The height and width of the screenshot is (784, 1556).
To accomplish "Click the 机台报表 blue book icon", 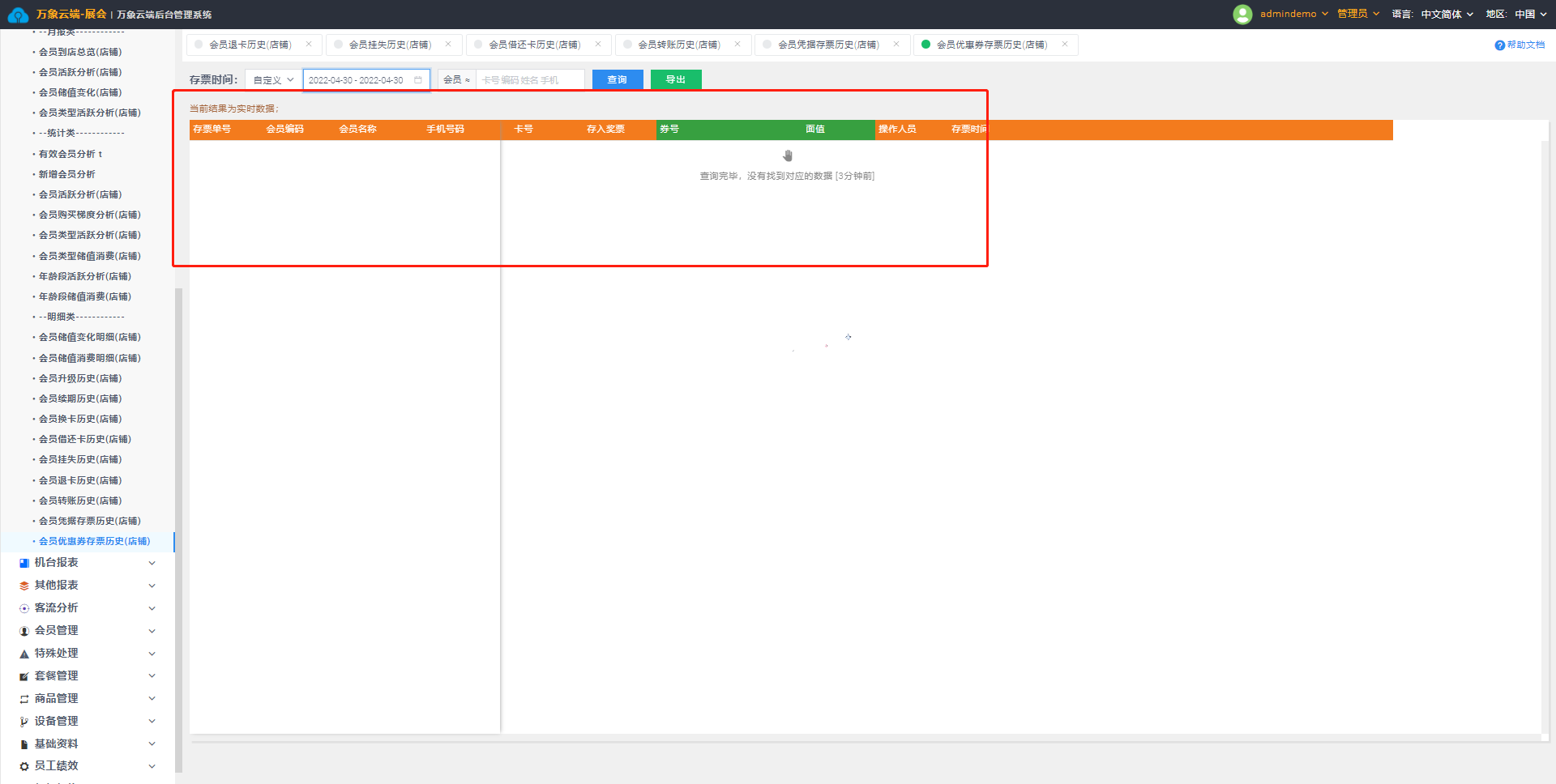I will click(x=24, y=563).
